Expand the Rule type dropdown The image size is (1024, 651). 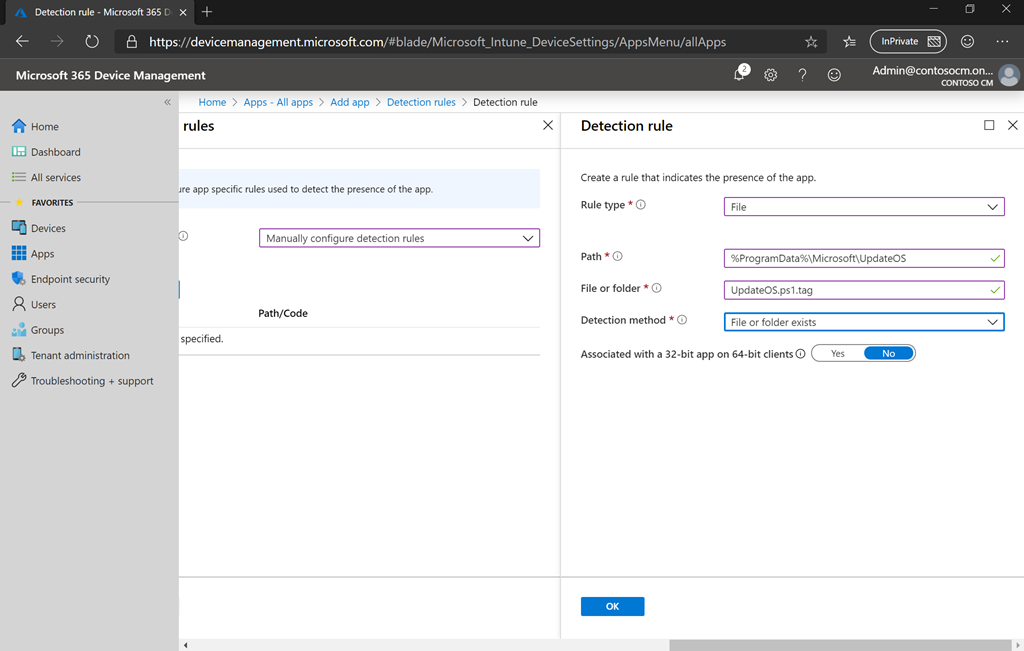pyautogui.click(x=863, y=207)
